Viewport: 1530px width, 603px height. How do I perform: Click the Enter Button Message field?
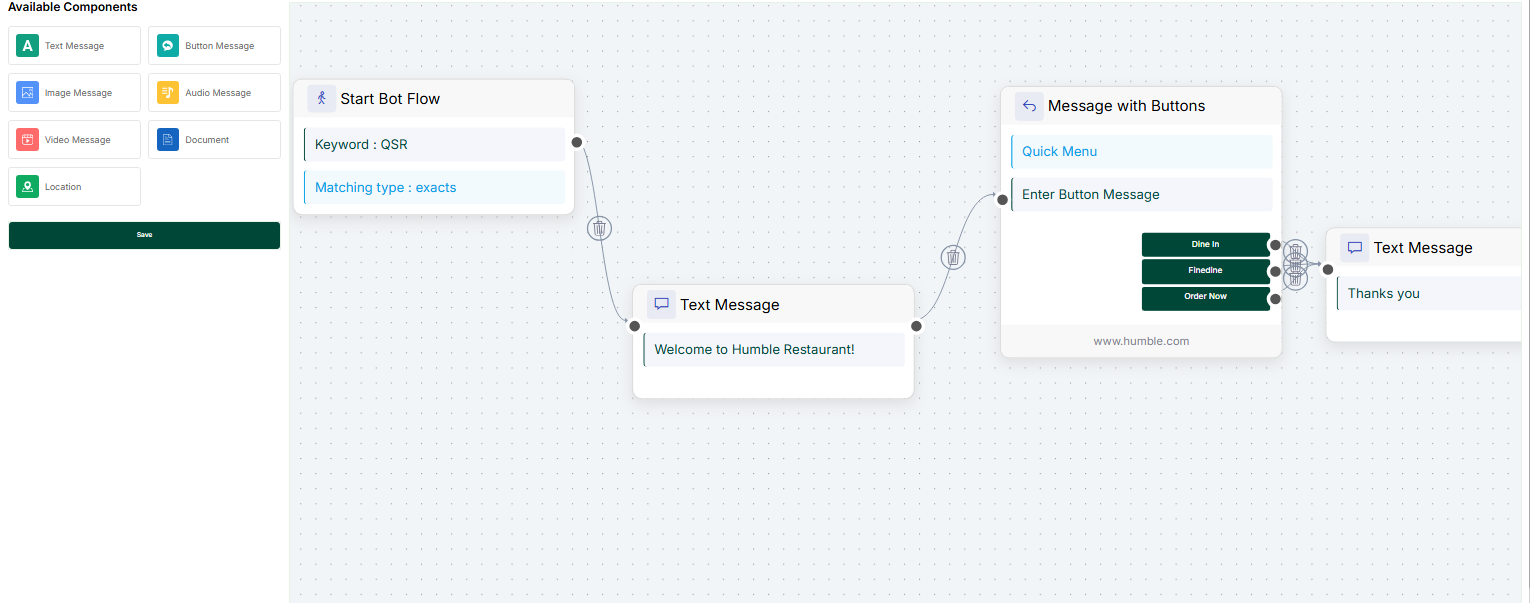coord(1141,195)
